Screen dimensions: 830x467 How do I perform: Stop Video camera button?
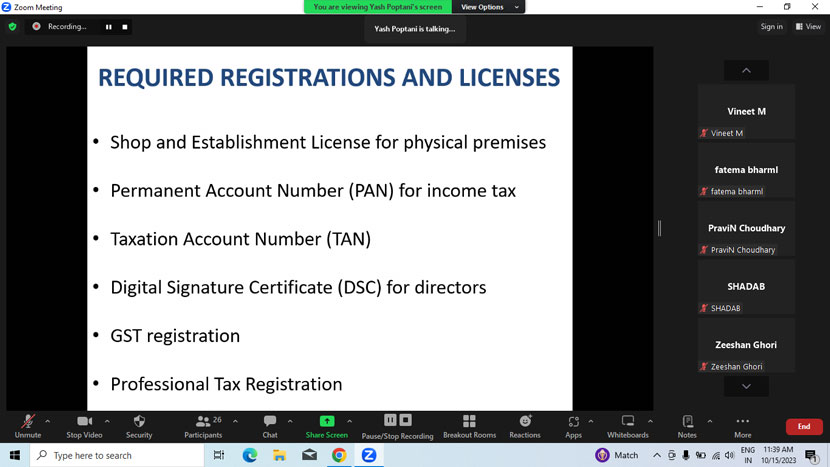click(x=84, y=426)
